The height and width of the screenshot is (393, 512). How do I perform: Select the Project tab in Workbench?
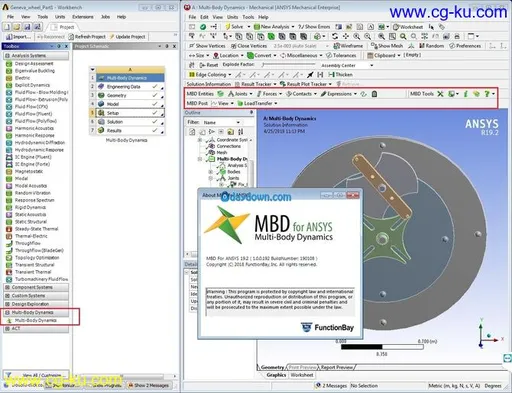click(64, 27)
